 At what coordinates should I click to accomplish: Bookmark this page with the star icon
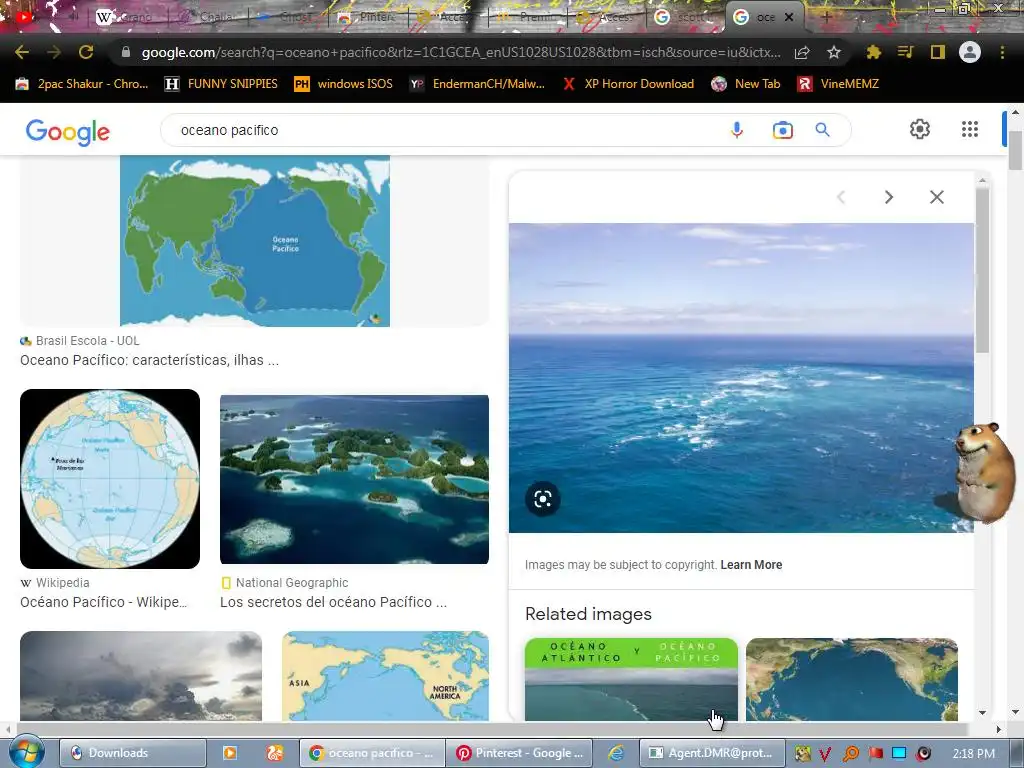pos(834,52)
